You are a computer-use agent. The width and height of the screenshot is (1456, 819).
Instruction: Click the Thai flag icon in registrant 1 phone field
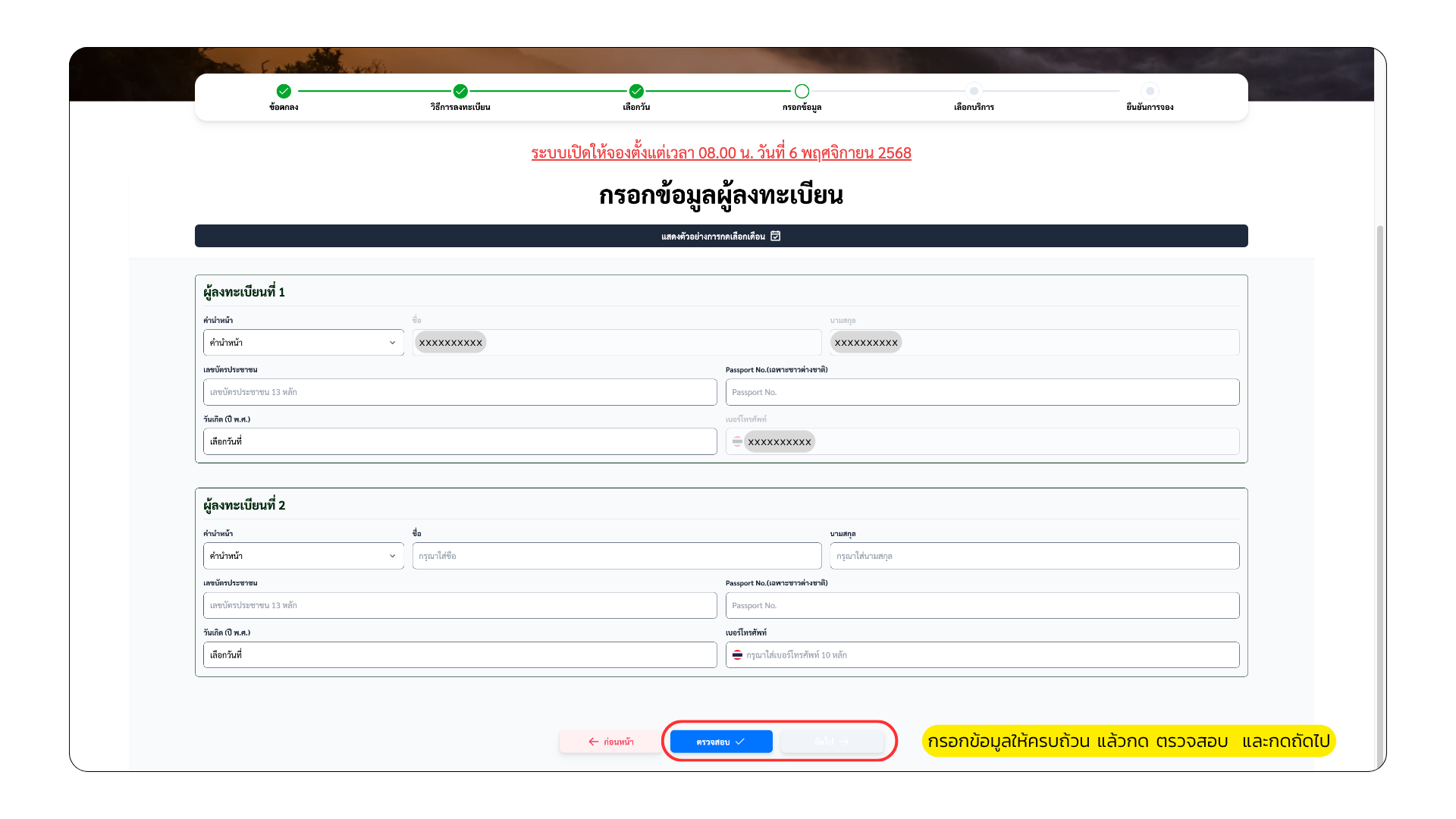click(737, 441)
